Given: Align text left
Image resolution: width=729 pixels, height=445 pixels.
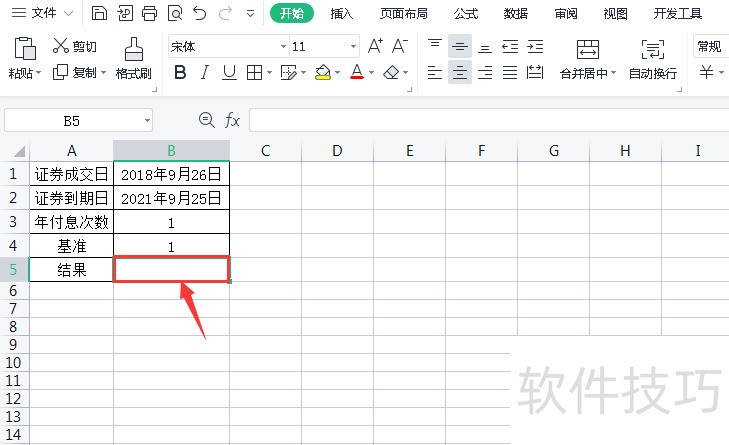Looking at the screenshot, I should point(435,73).
